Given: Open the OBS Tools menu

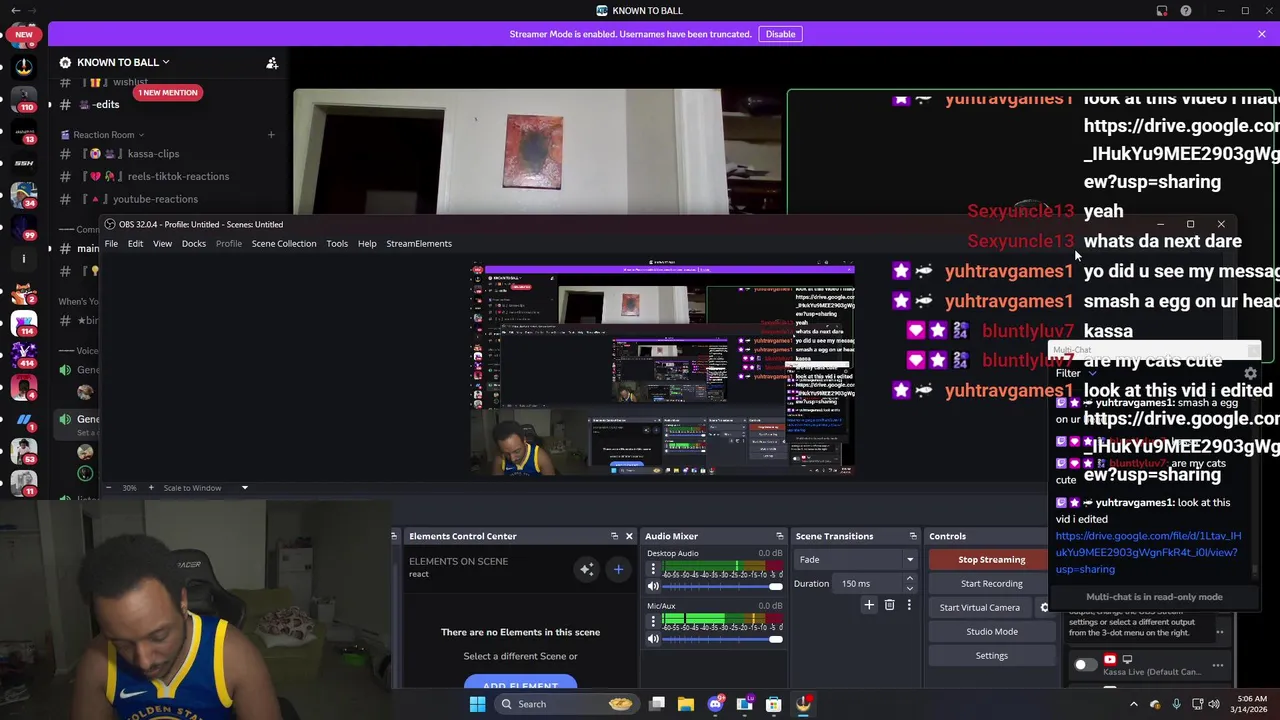Looking at the screenshot, I should point(337,243).
